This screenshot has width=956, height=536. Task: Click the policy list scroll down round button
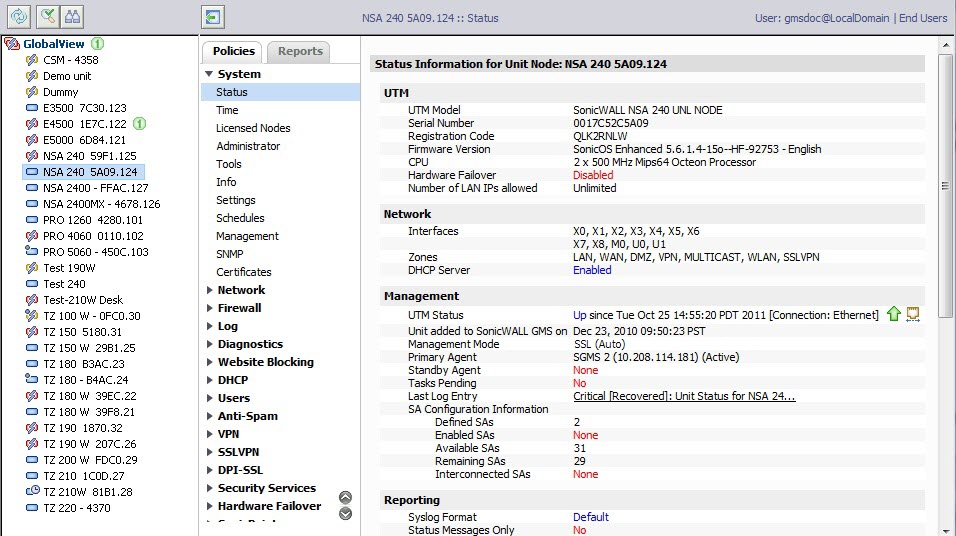click(x=345, y=514)
